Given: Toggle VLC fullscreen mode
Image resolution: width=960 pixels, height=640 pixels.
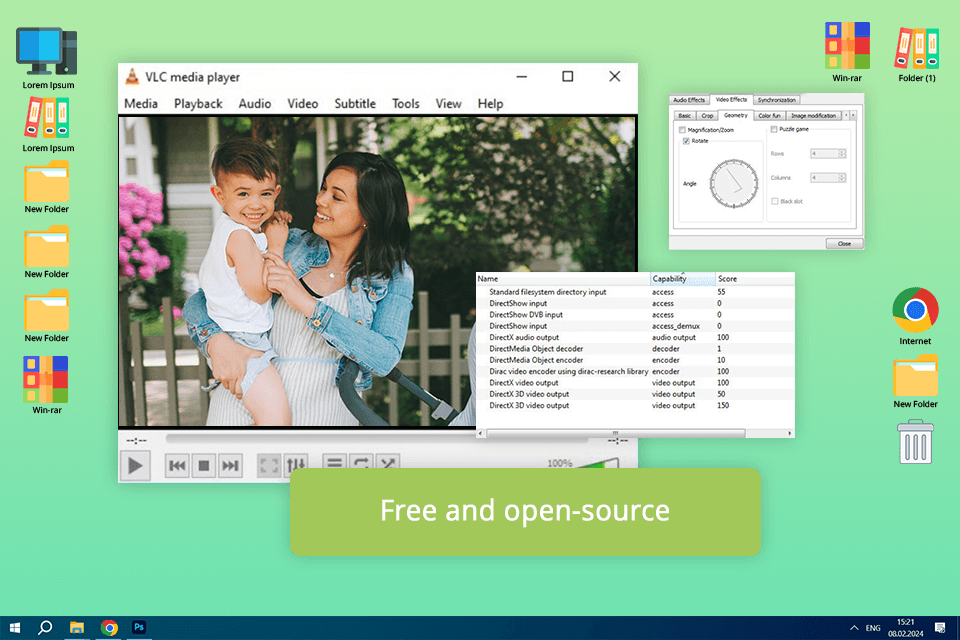Looking at the screenshot, I should [x=269, y=464].
